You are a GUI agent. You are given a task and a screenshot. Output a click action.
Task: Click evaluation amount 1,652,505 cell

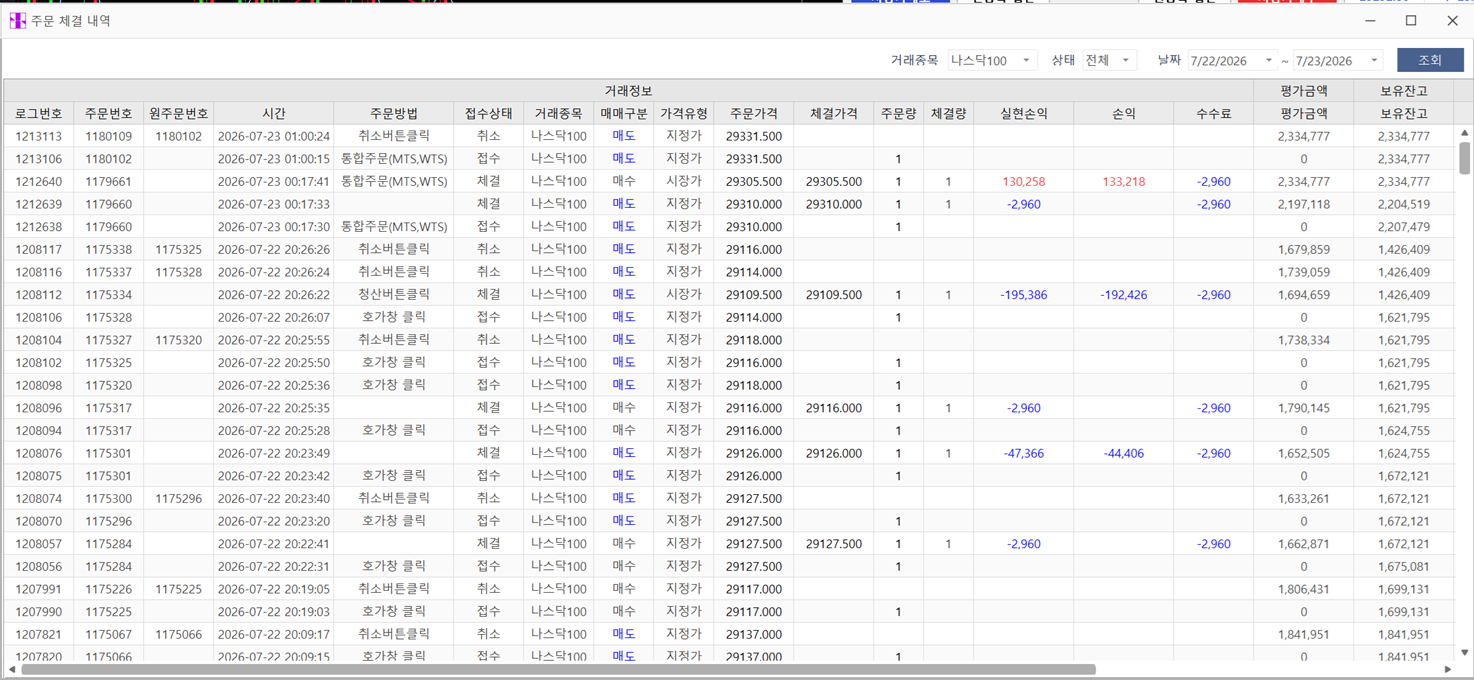pyautogui.click(x=1304, y=453)
